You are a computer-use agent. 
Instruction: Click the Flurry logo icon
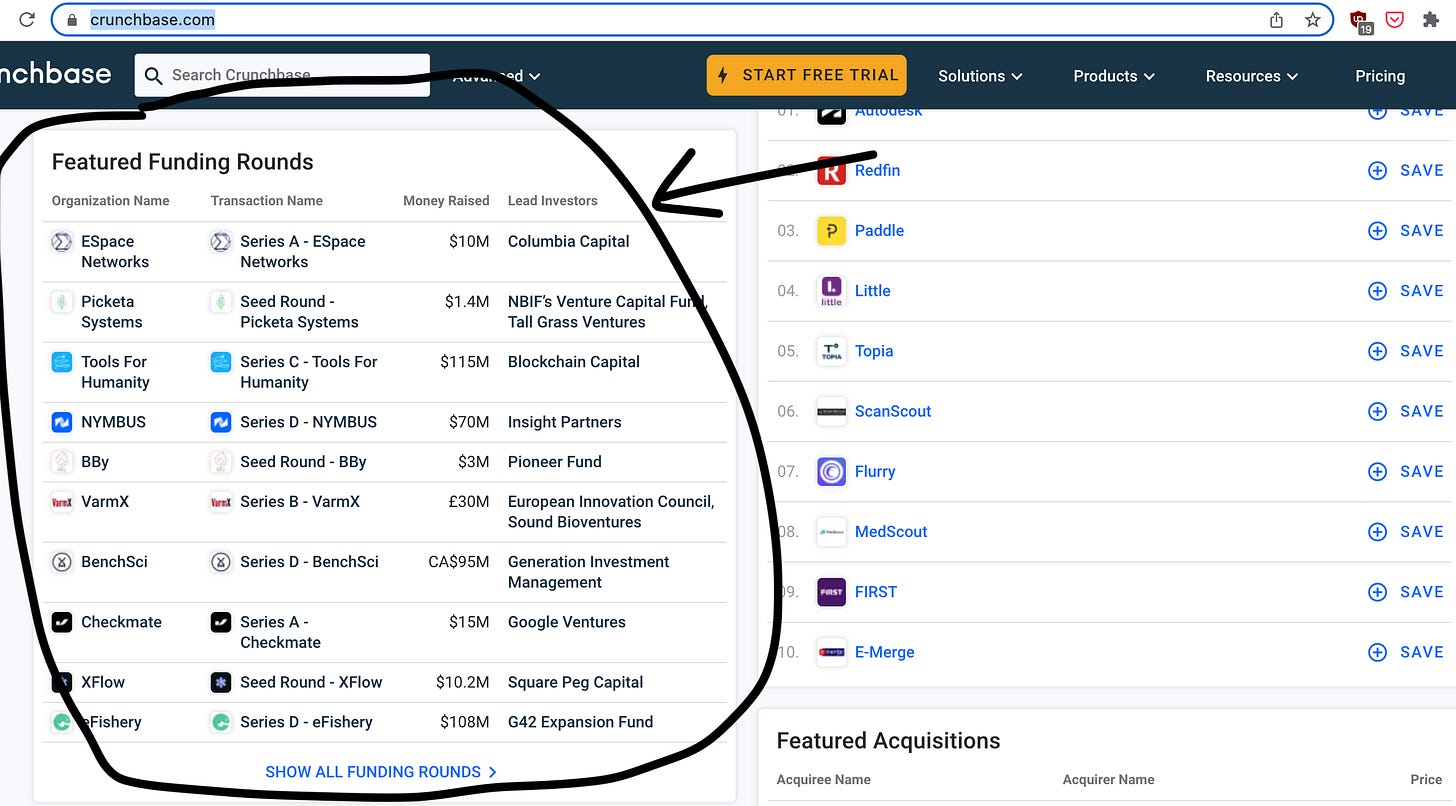click(x=831, y=471)
